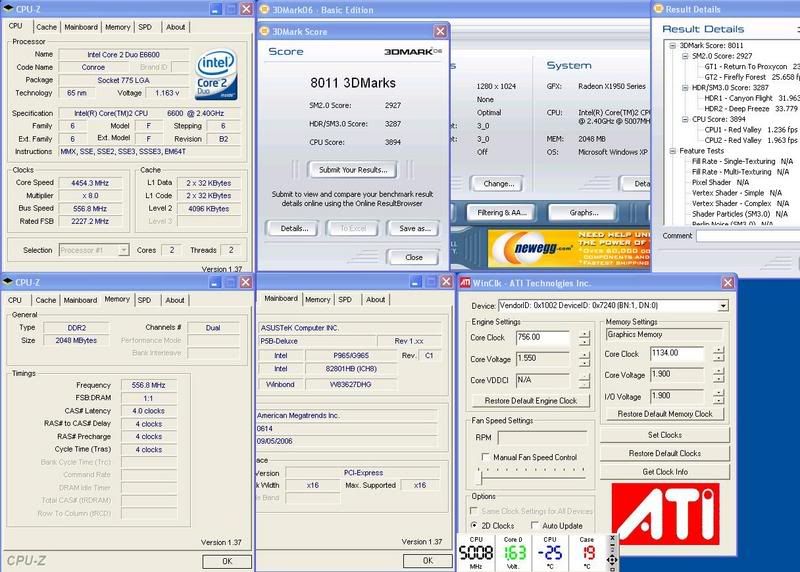Viewport: 800px width, 572px height.
Task: Collapse the SM2.0 Score: 2927 node
Action: [685, 56]
